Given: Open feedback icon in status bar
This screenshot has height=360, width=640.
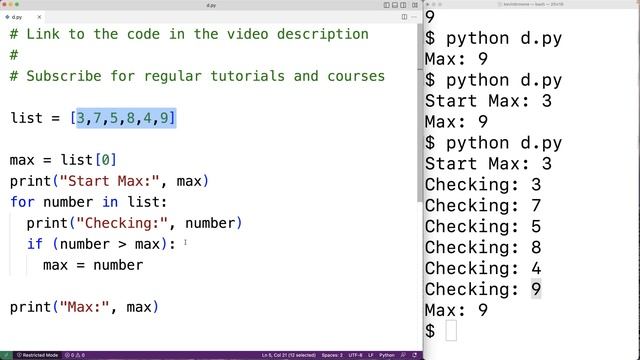Looking at the screenshot, I should pos(403,355).
